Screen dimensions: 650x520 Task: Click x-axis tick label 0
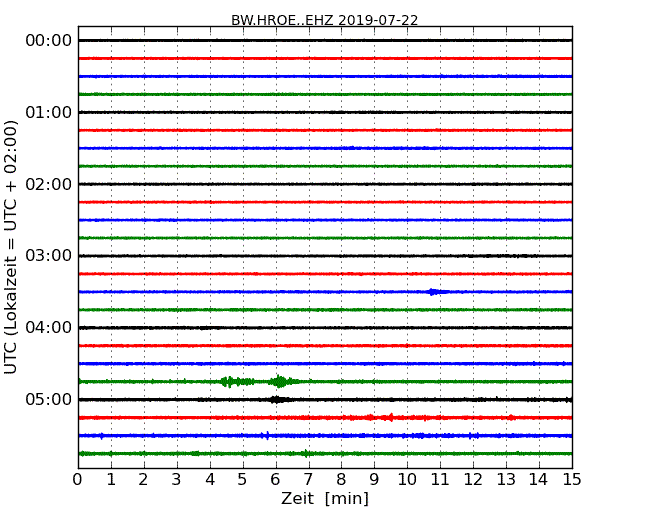(78, 480)
